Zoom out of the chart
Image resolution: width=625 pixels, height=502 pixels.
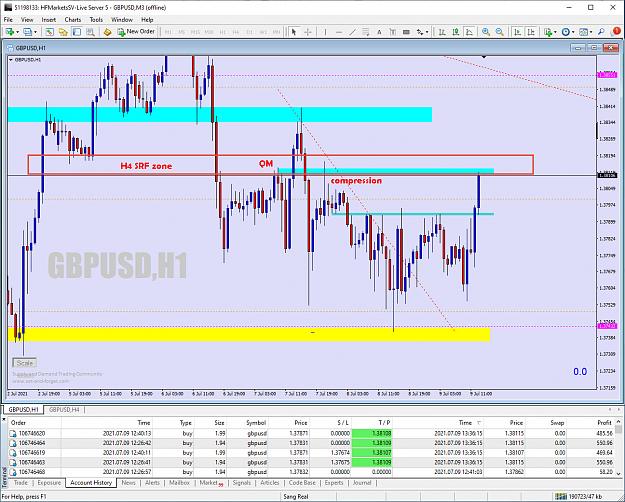pyautogui.click(x=499, y=32)
